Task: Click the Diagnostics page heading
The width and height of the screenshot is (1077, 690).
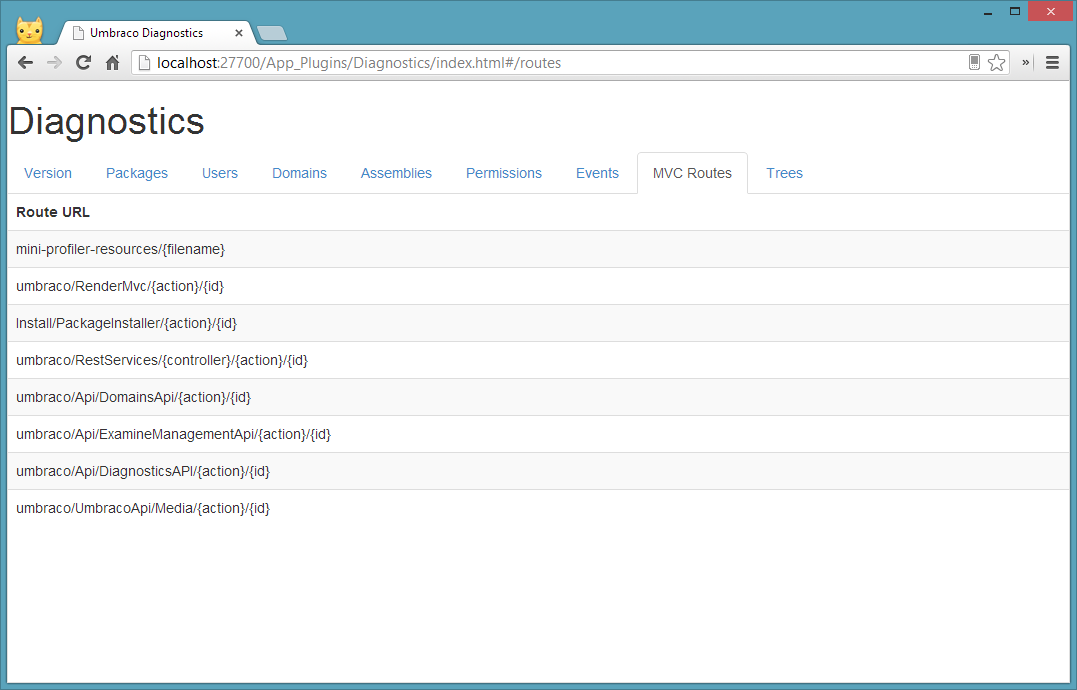Action: [106, 122]
